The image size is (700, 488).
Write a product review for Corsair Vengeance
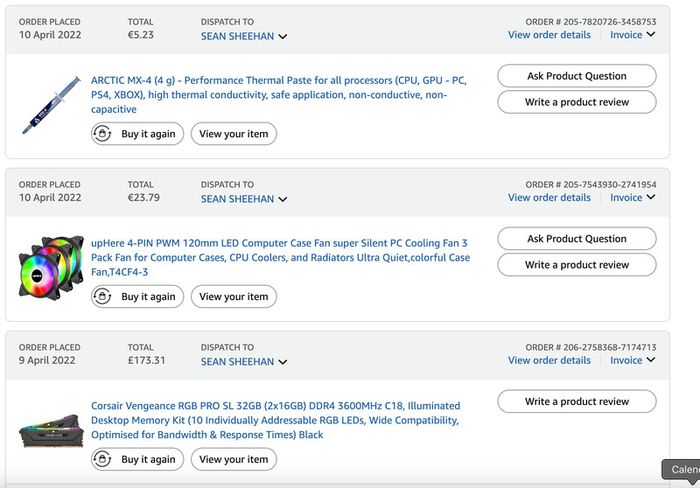coord(577,401)
